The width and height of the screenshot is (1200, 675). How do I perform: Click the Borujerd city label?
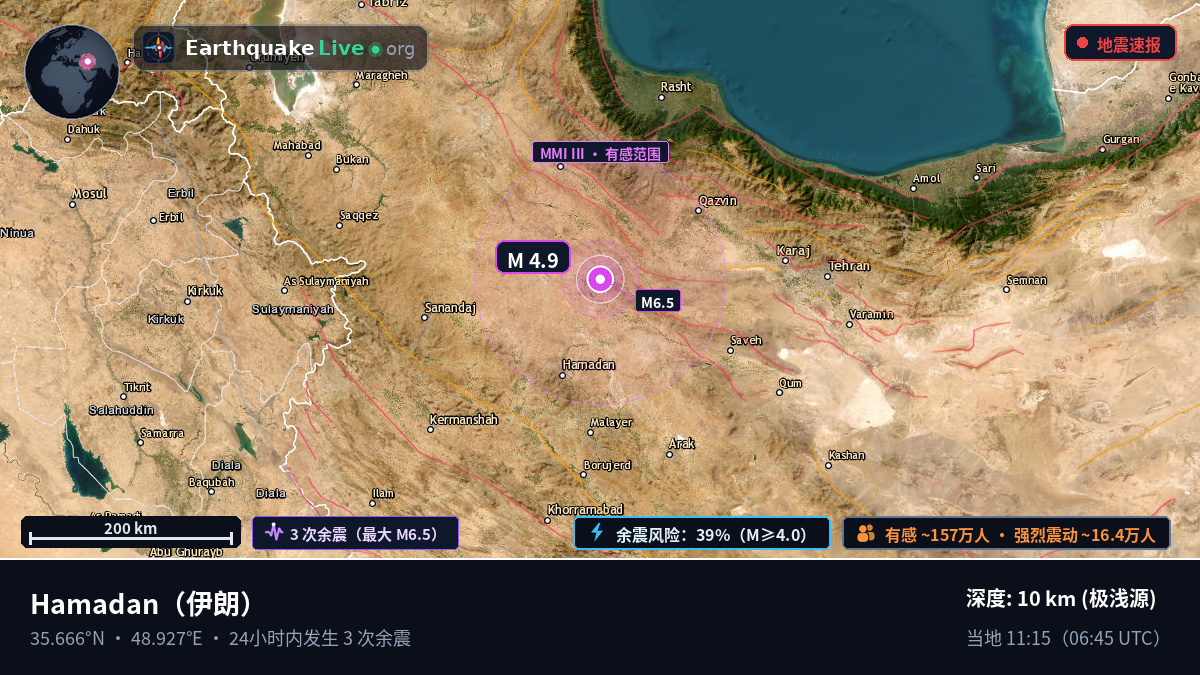tap(608, 465)
